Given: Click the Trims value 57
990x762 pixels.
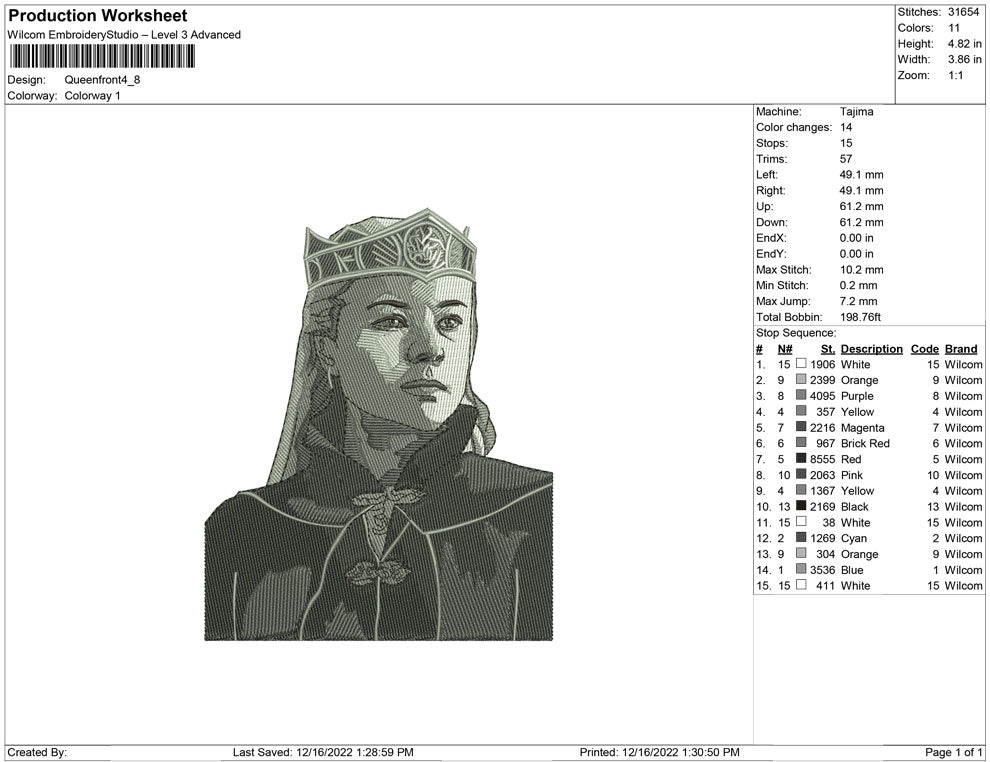Looking at the screenshot, I should pyautogui.click(x=846, y=159).
